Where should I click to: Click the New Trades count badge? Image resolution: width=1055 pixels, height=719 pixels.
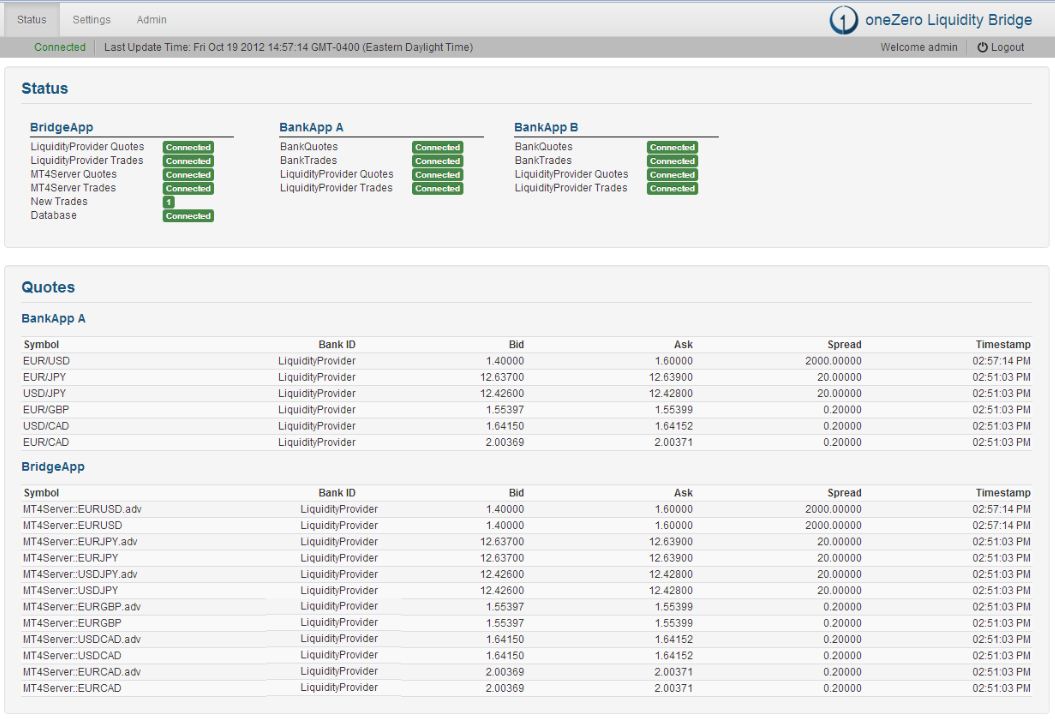pyautogui.click(x=168, y=202)
